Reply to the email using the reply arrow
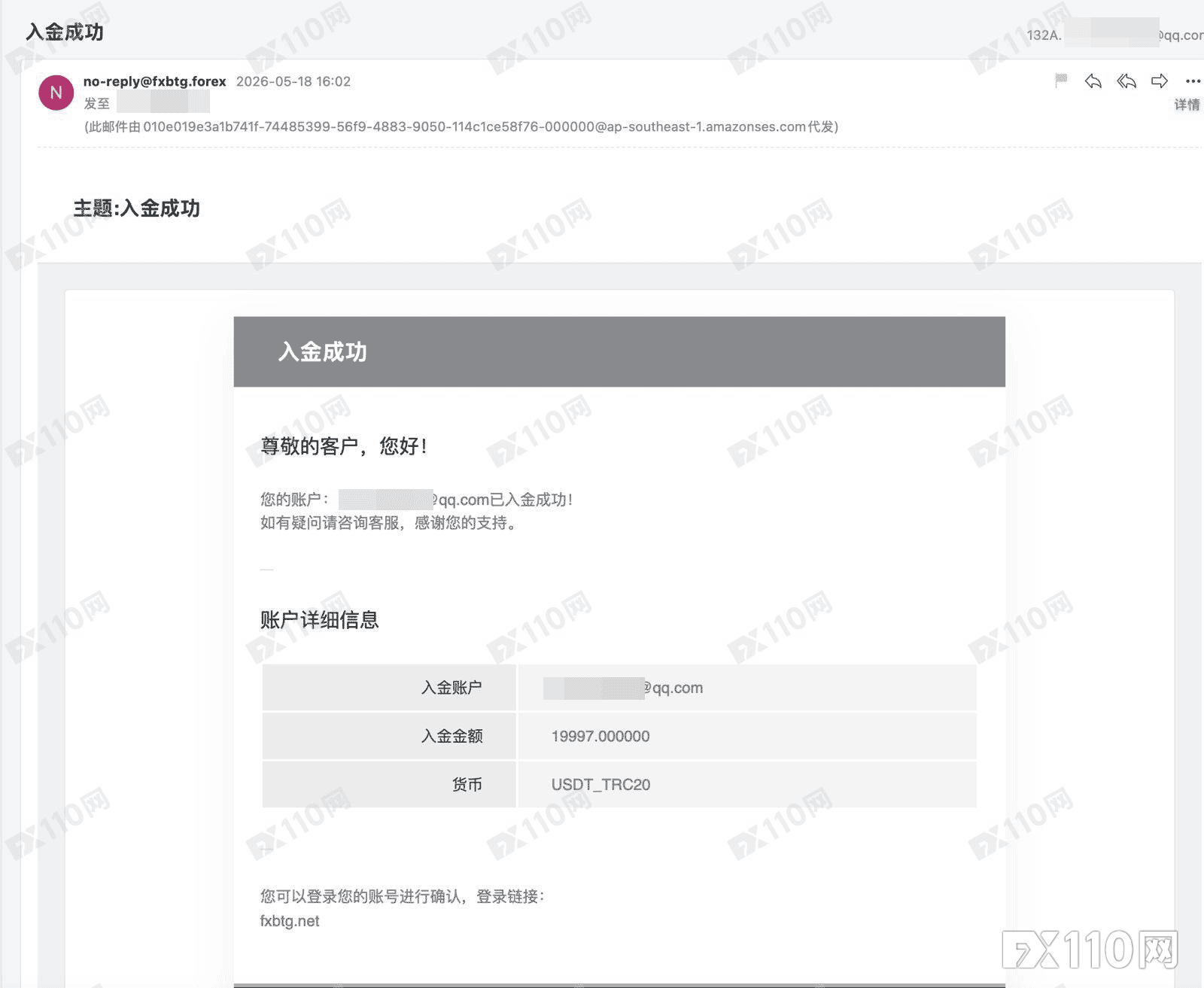The height and width of the screenshot is (988, 1204). (x=1093, y=81)
